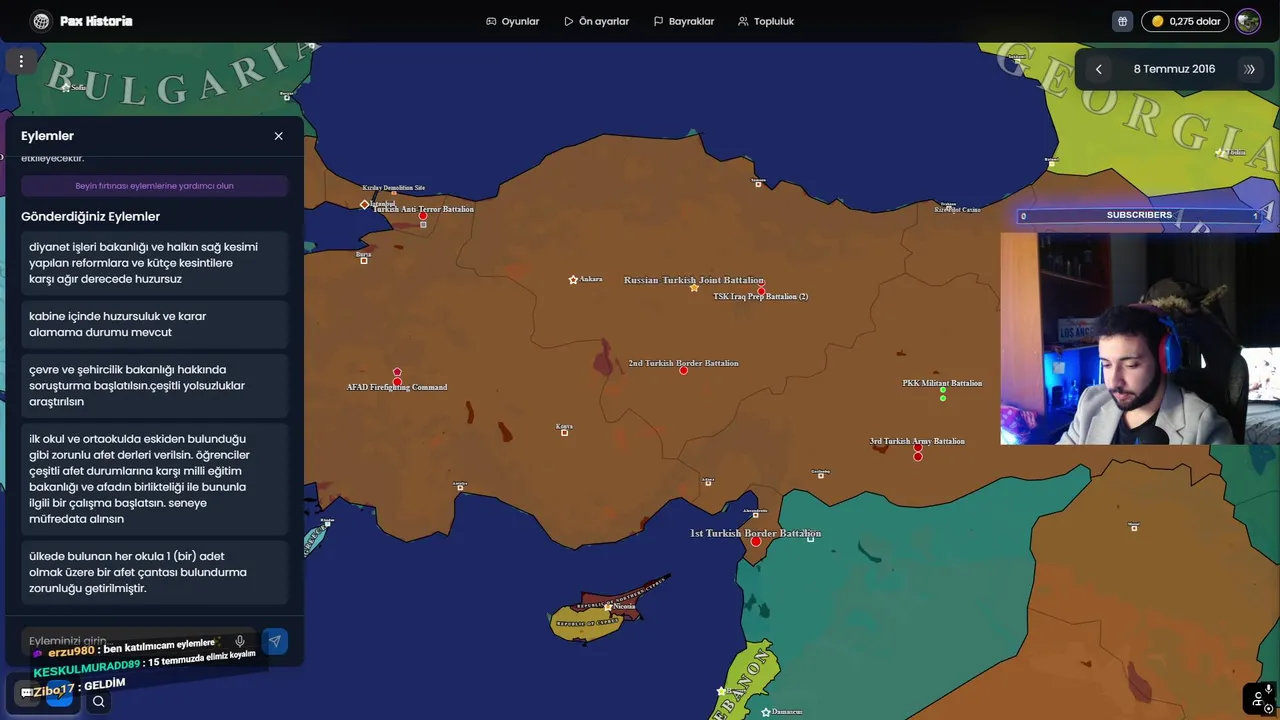Click the Bursa city square marker

coord(364,260)
